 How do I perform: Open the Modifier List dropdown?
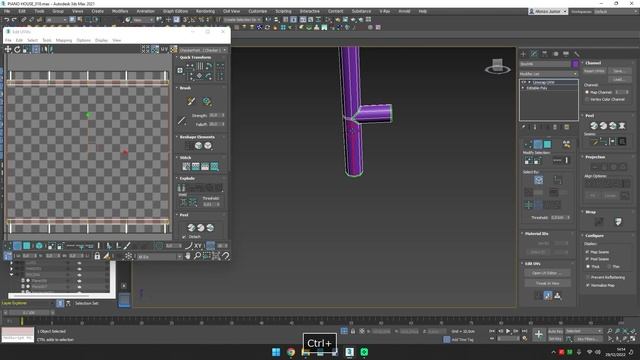(549, 74)
